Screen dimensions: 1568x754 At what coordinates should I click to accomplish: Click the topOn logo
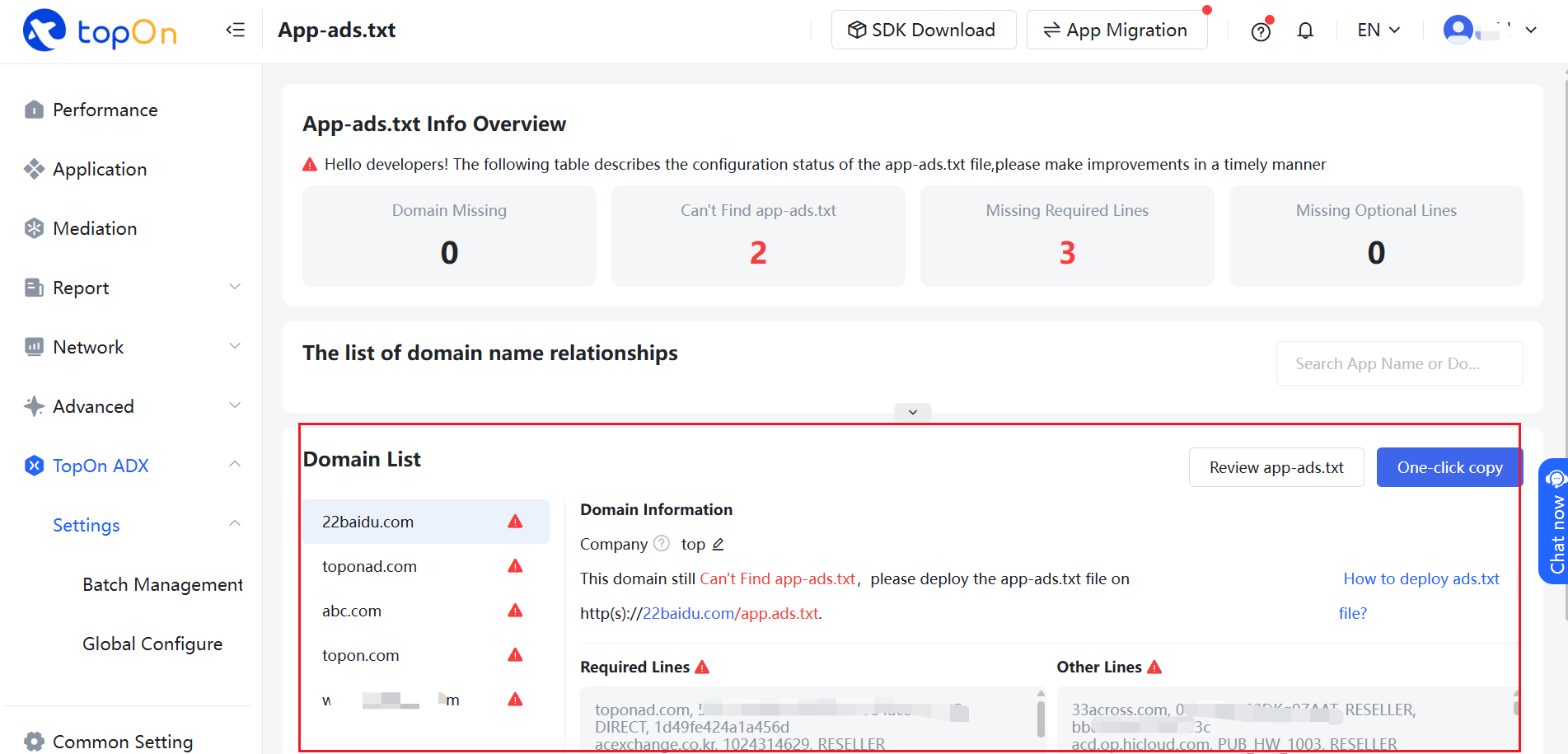(x=99, y=31)
